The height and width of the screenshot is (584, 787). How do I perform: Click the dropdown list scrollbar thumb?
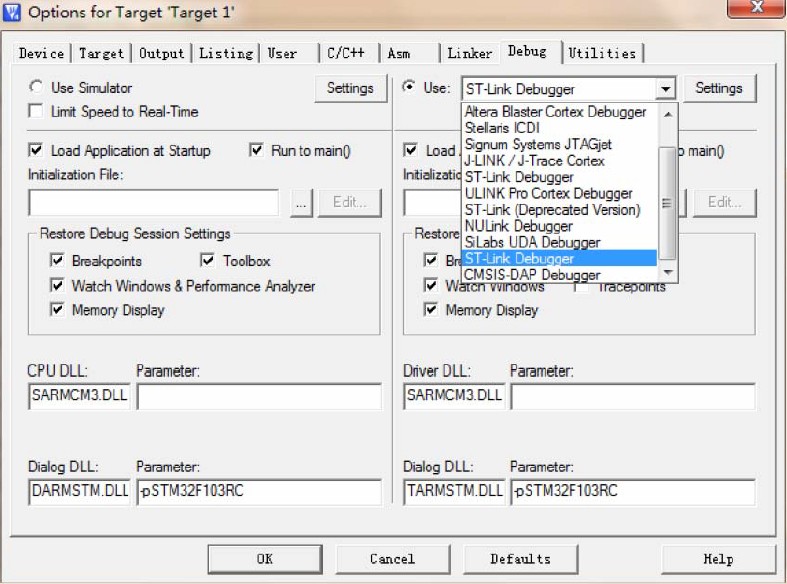pos(667,203)
